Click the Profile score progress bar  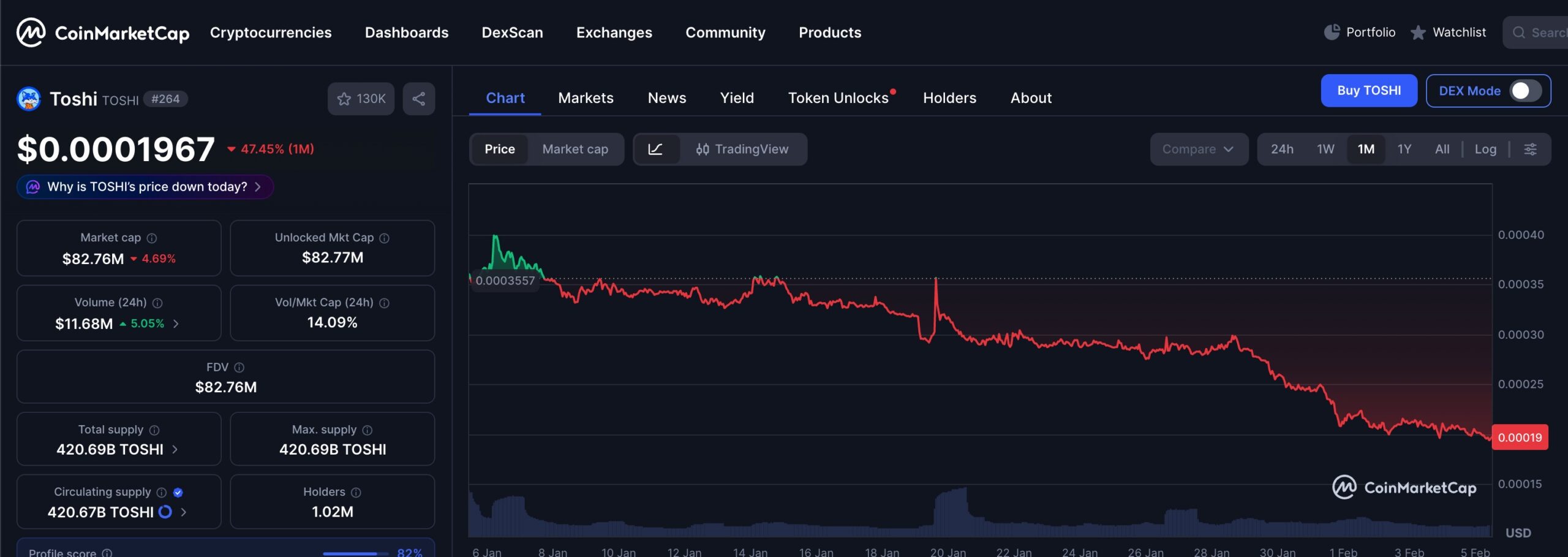tap(355, 553)
